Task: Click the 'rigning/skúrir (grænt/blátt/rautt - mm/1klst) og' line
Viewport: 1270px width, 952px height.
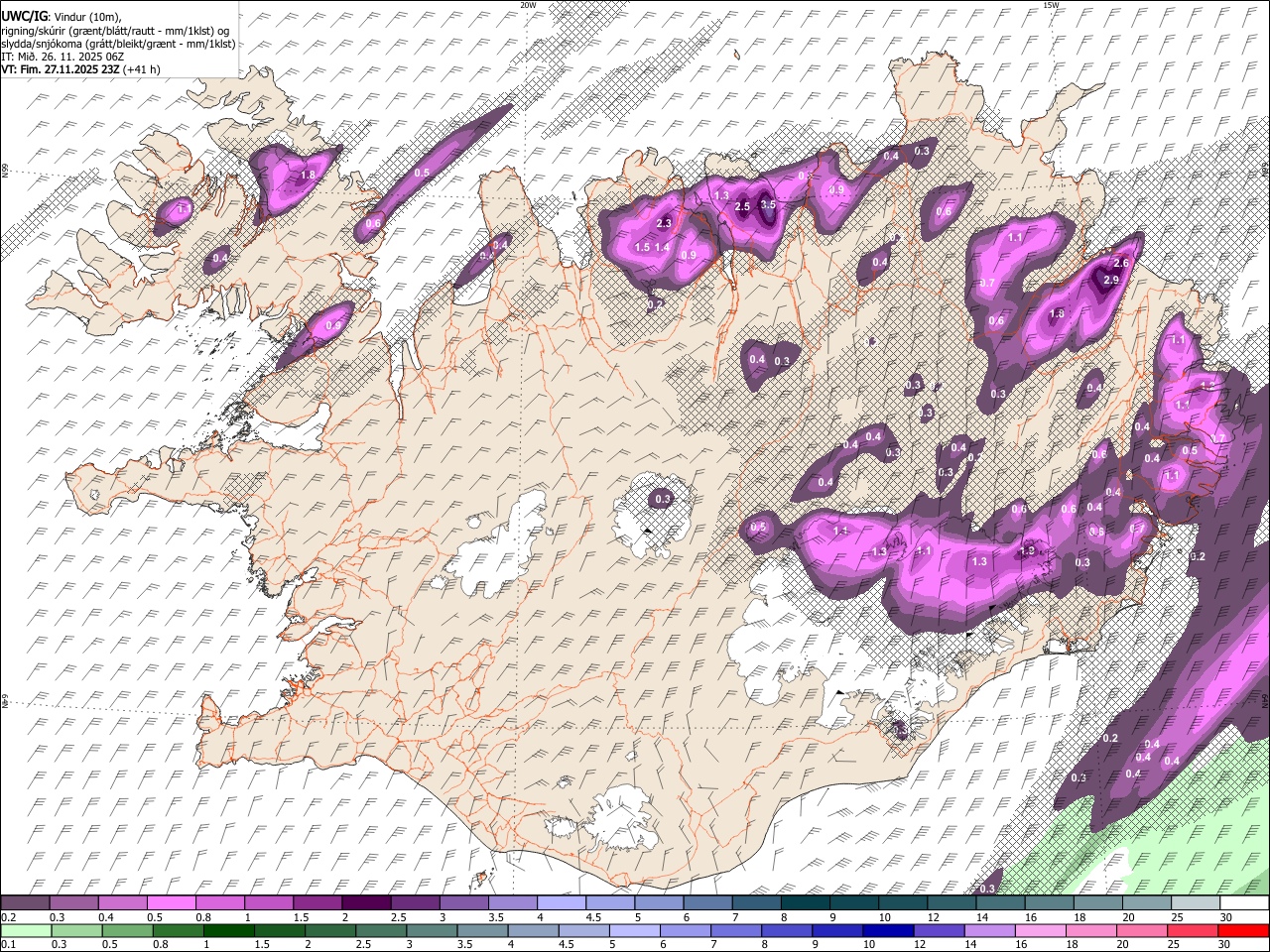Action: click(x=115, y=30)
